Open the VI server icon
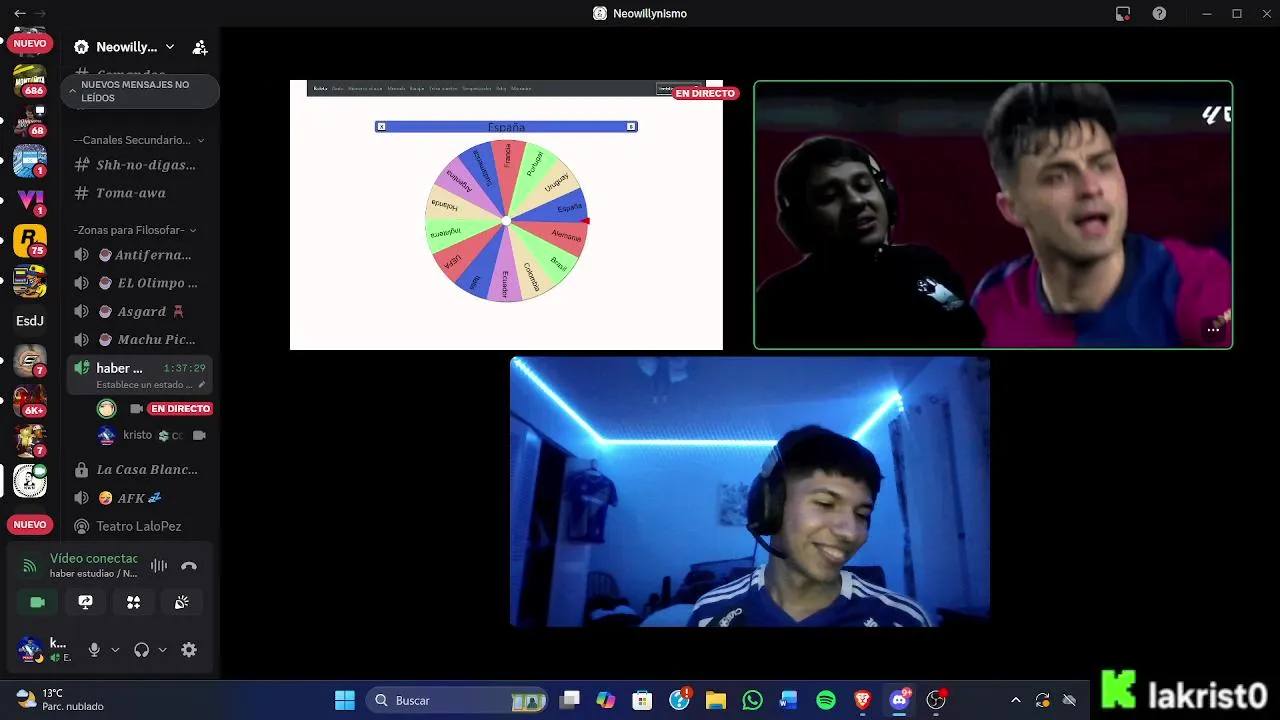 (30, 201)
